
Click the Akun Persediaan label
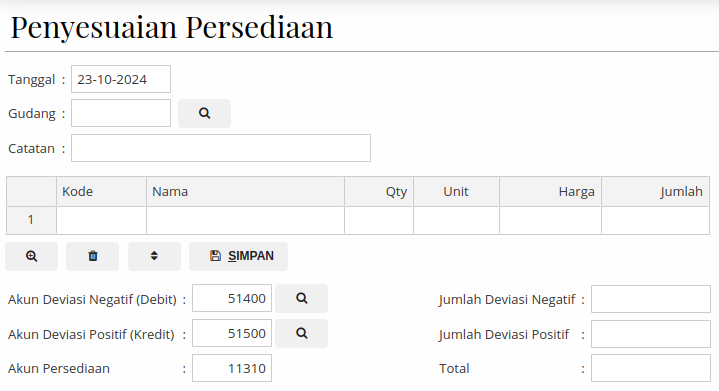[59, 369]
